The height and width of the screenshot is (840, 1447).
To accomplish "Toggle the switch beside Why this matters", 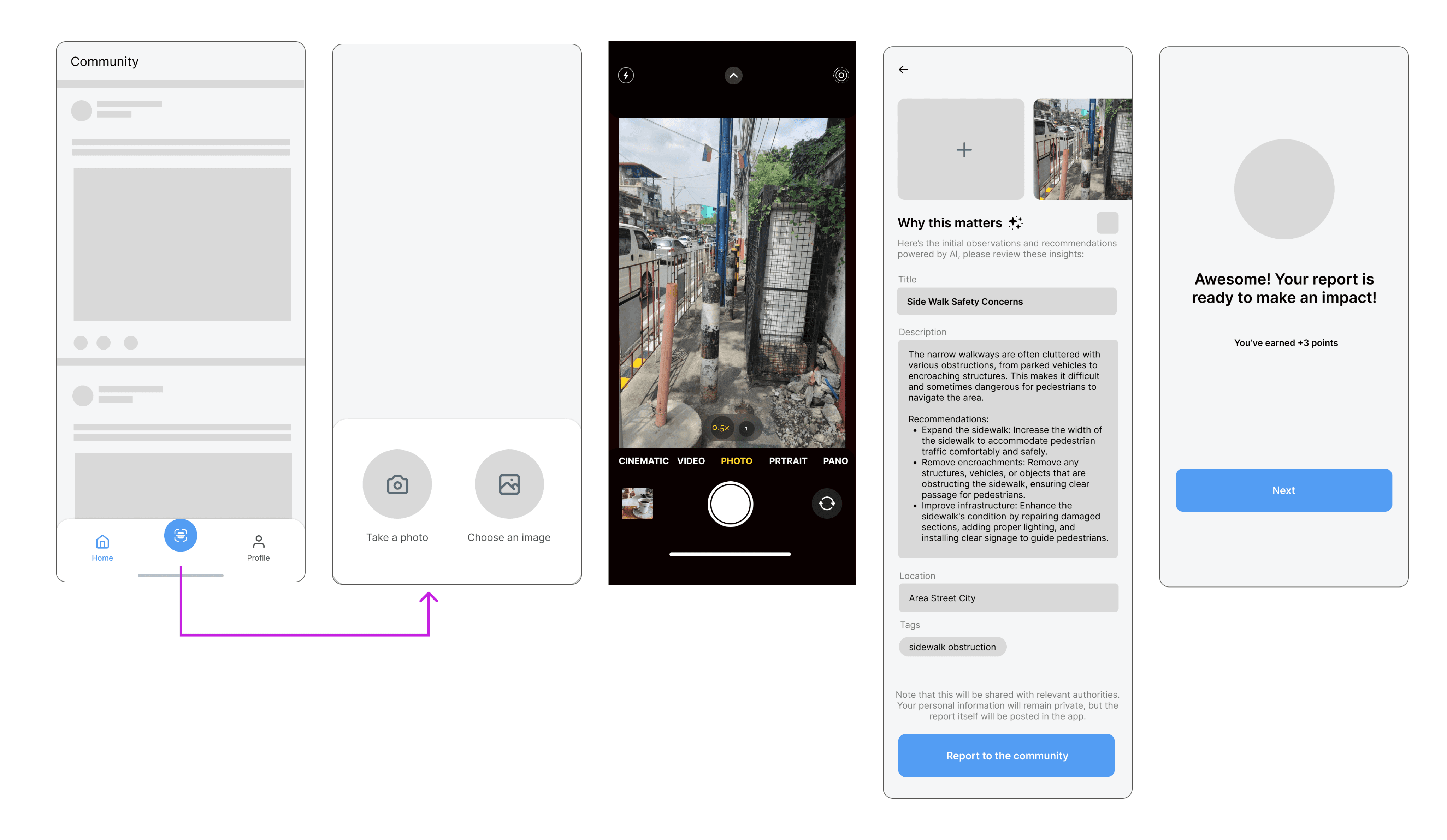I will click(1108, 222).
